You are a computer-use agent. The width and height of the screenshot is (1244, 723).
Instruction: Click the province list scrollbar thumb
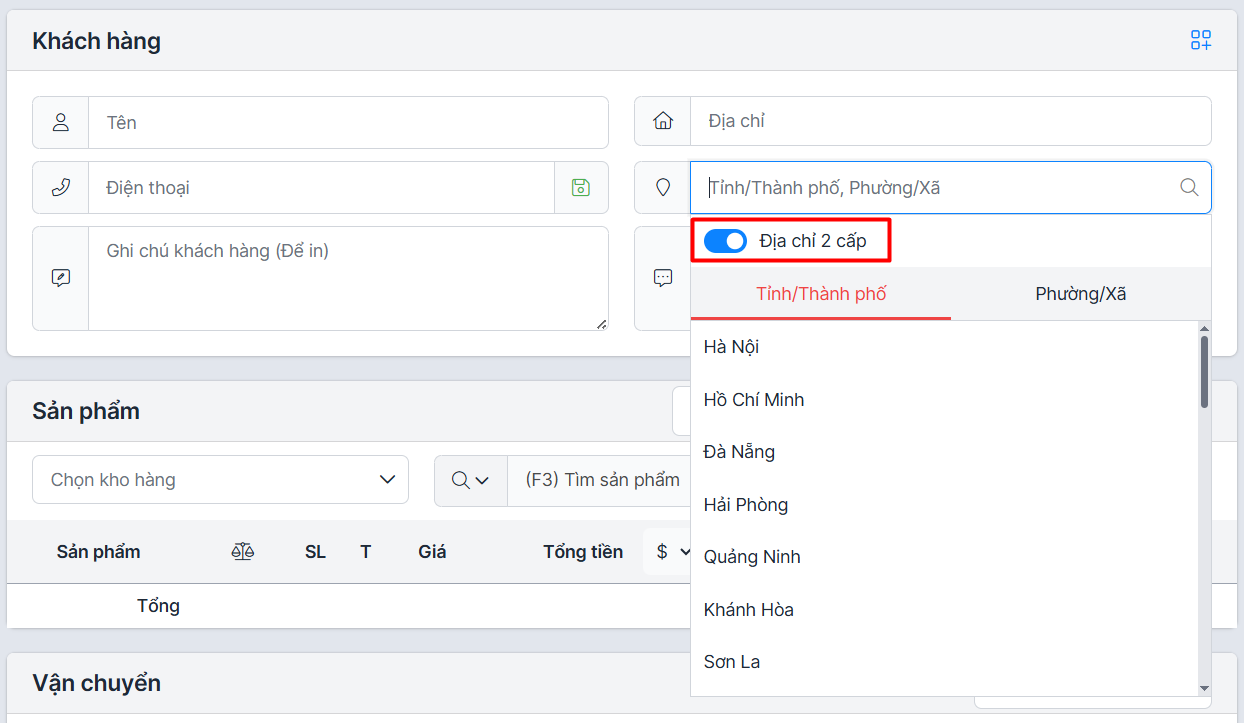click(1204, 370)
